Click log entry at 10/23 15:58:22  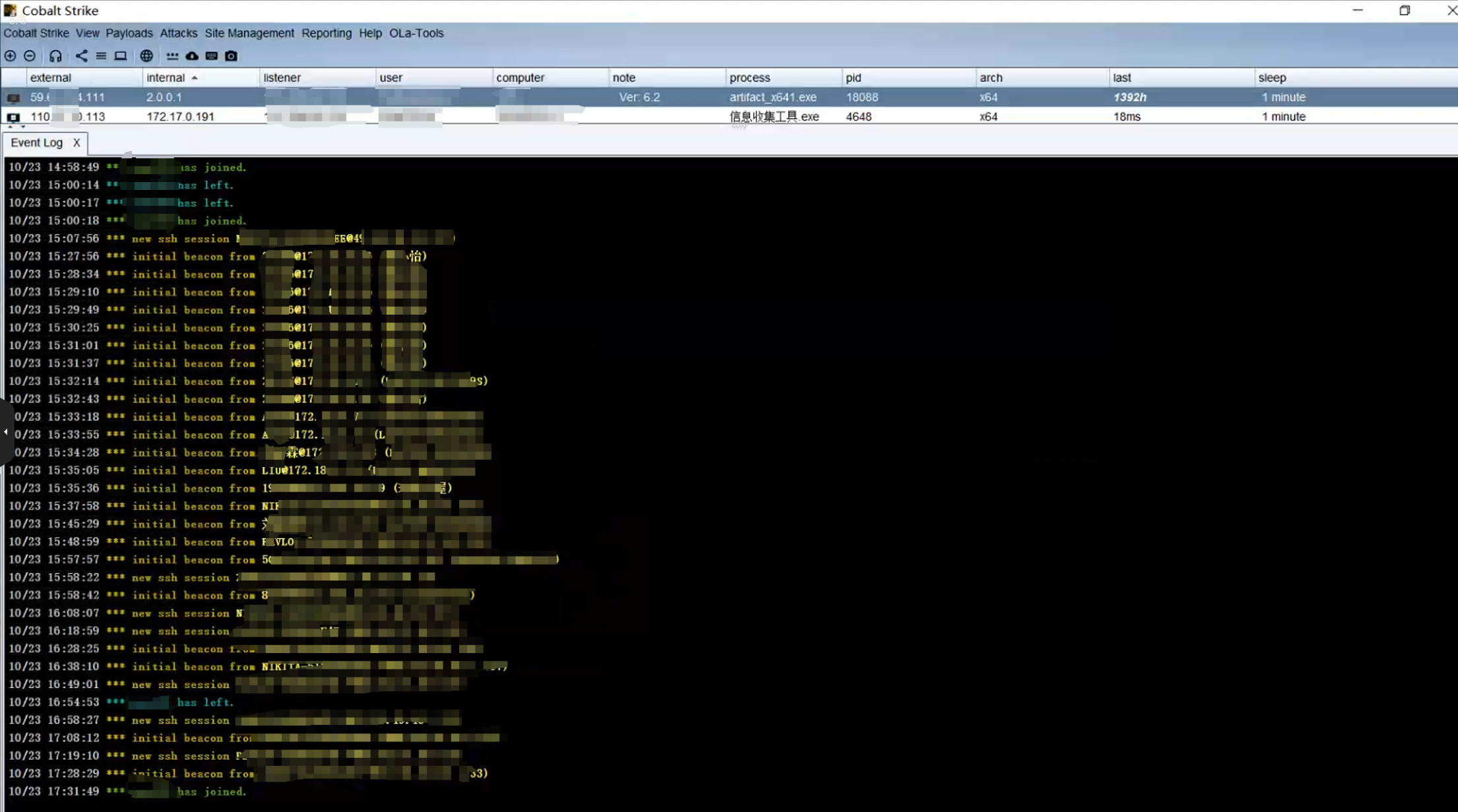coord(222,578)
